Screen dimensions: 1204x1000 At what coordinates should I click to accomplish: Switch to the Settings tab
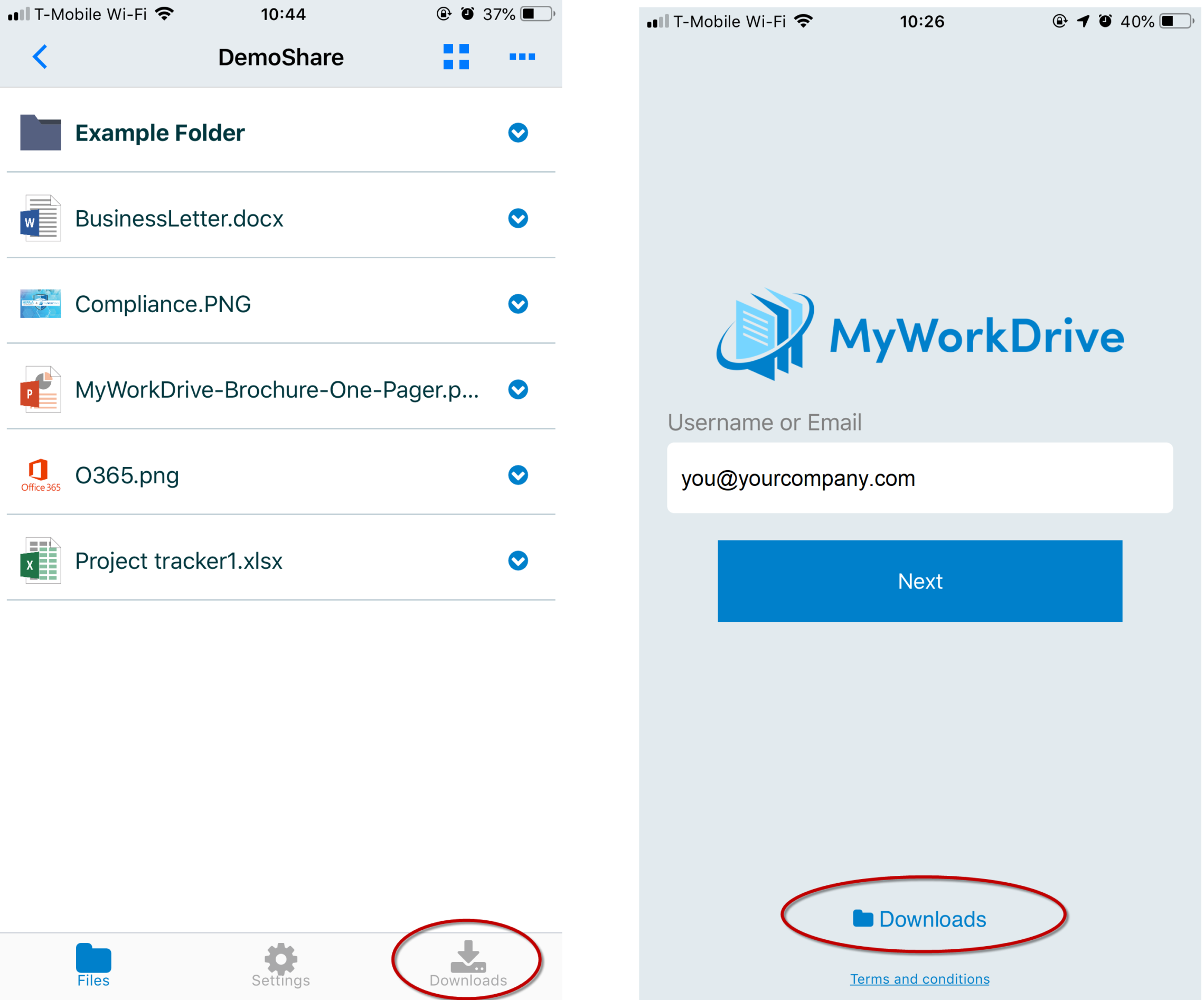point(280,965)
